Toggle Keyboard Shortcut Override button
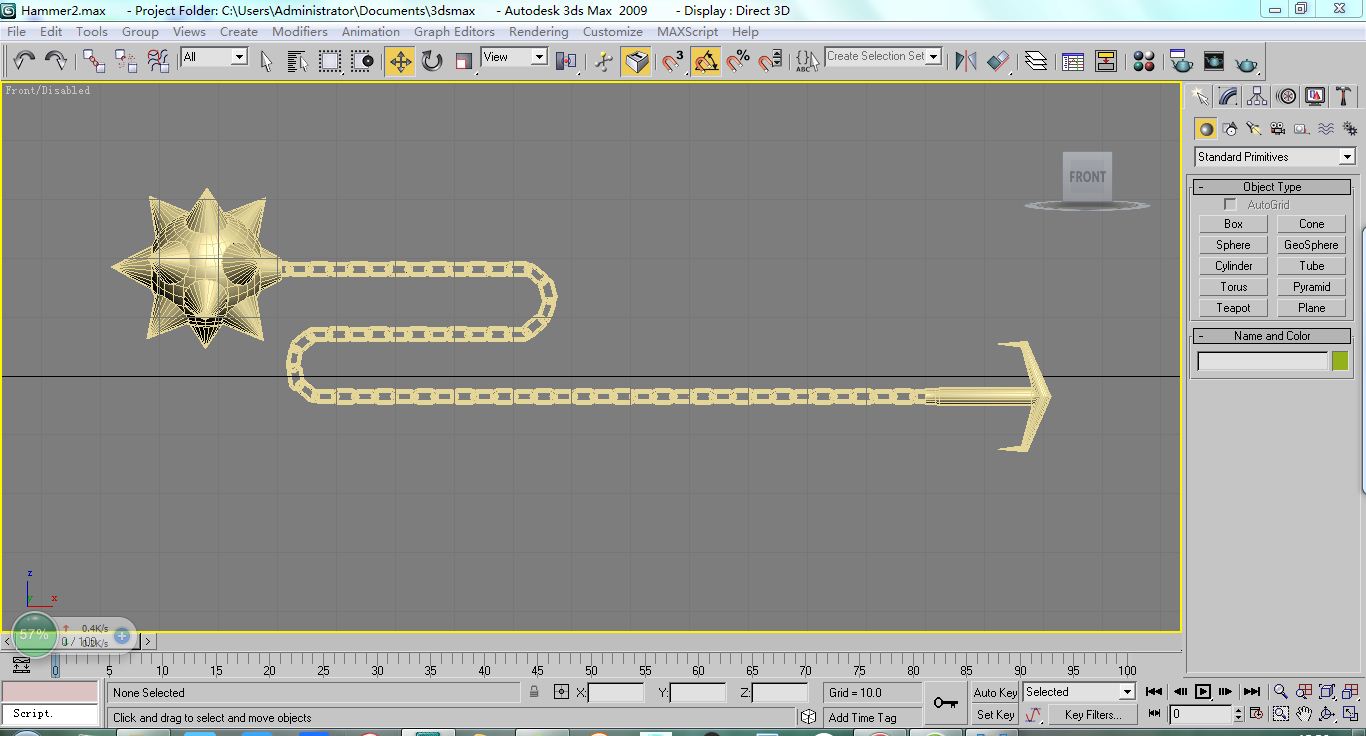 (x=636, y=61)
